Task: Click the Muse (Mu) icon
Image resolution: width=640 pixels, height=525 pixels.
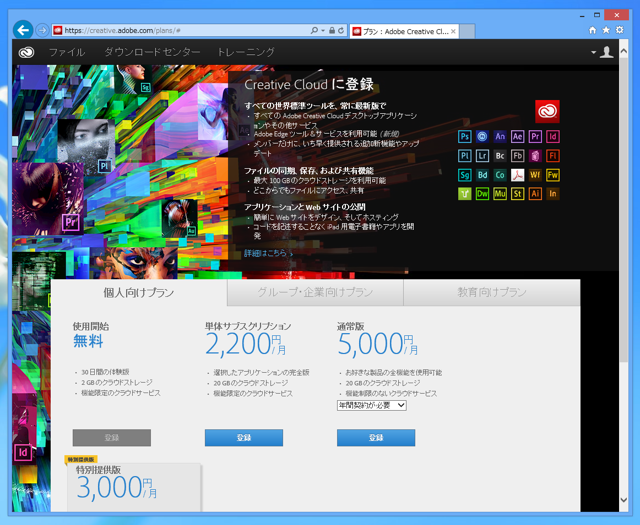Action: pyautogui.click(x=500, y=194)
